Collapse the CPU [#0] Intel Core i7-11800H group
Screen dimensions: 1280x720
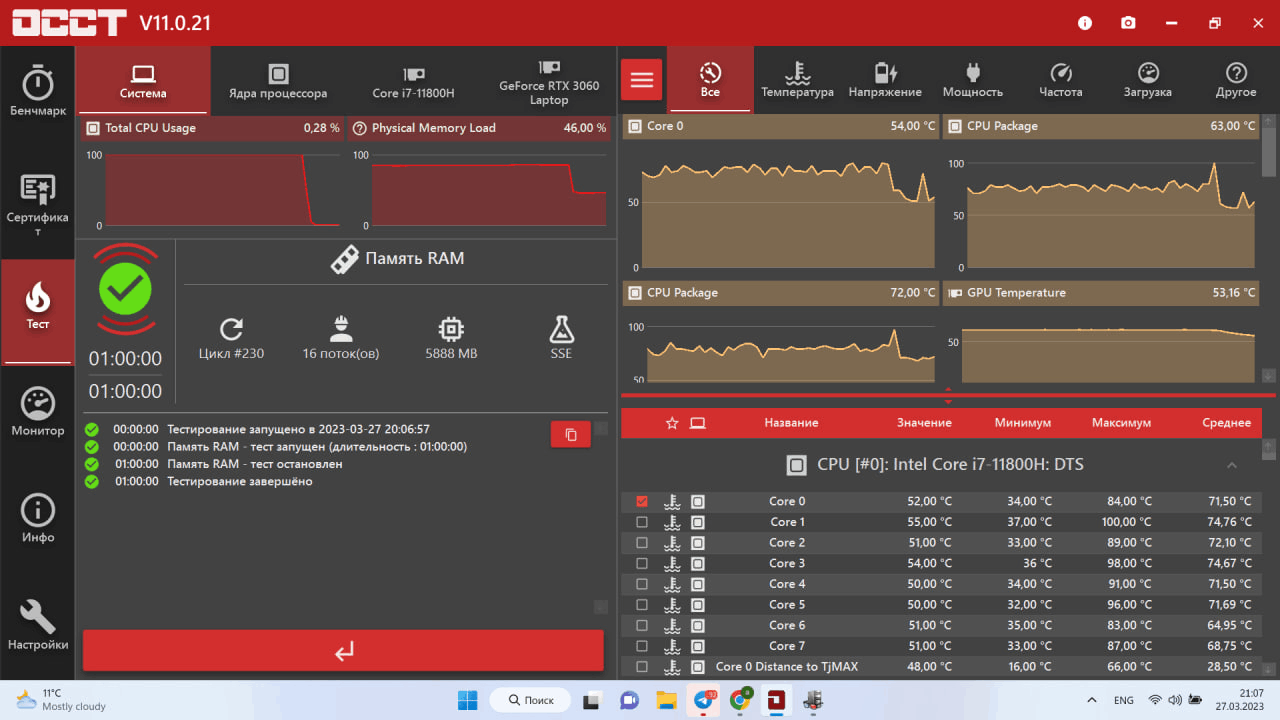1232,465
